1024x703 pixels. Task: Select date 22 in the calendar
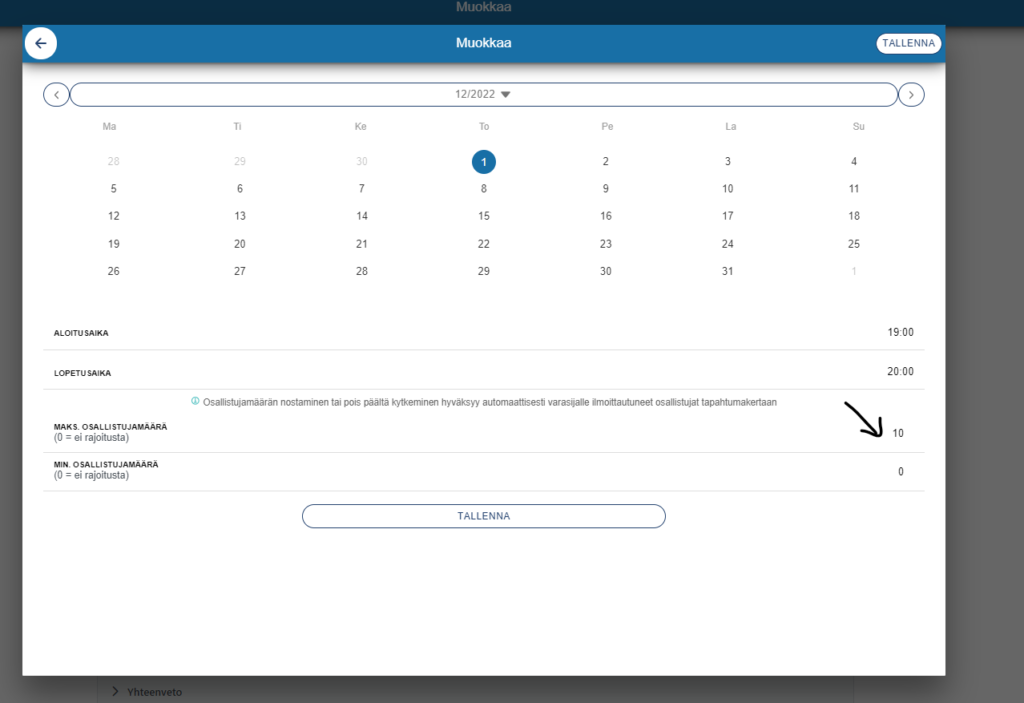pos(484,244)
